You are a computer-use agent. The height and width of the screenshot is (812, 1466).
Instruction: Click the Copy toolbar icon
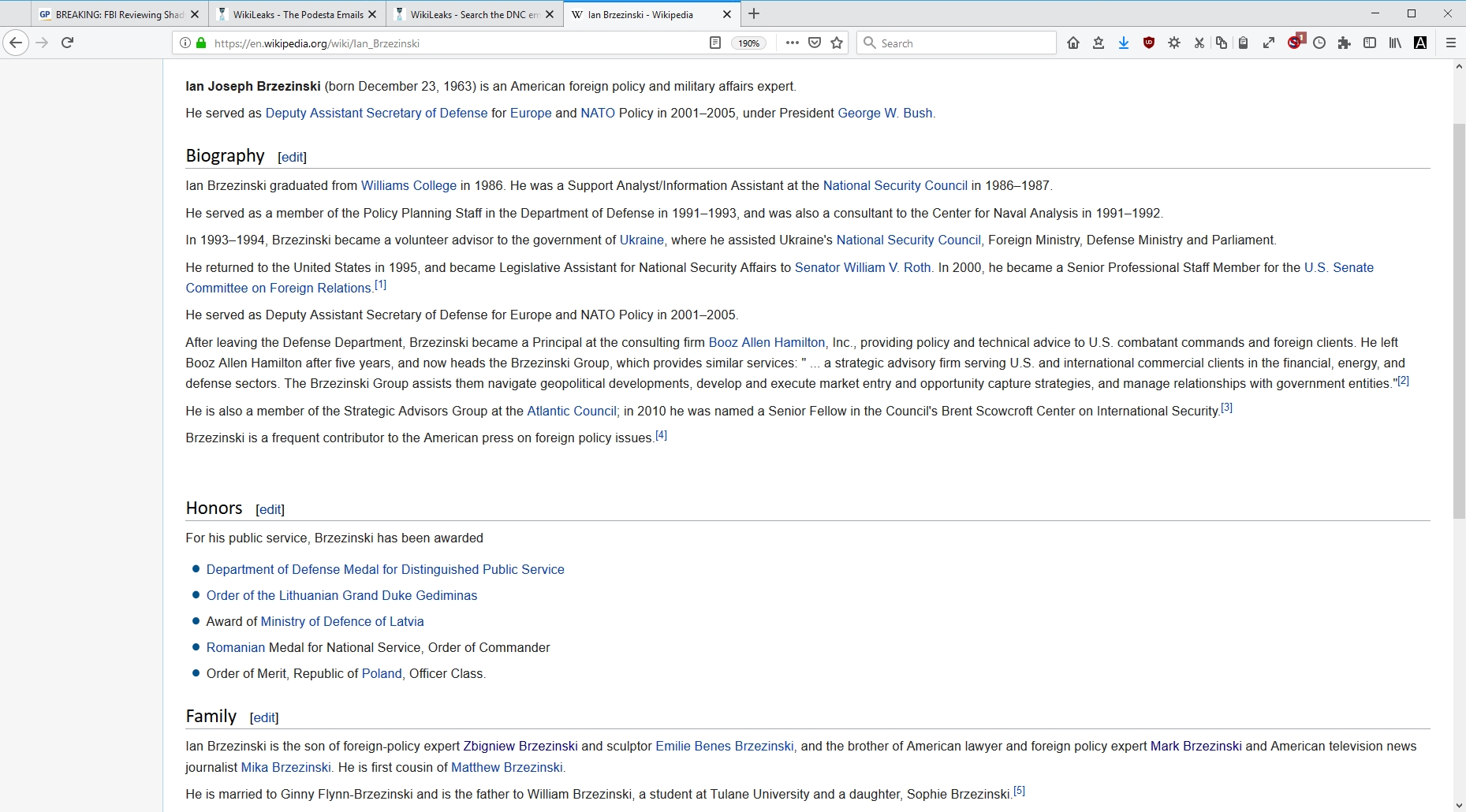tap(1222, 43)
